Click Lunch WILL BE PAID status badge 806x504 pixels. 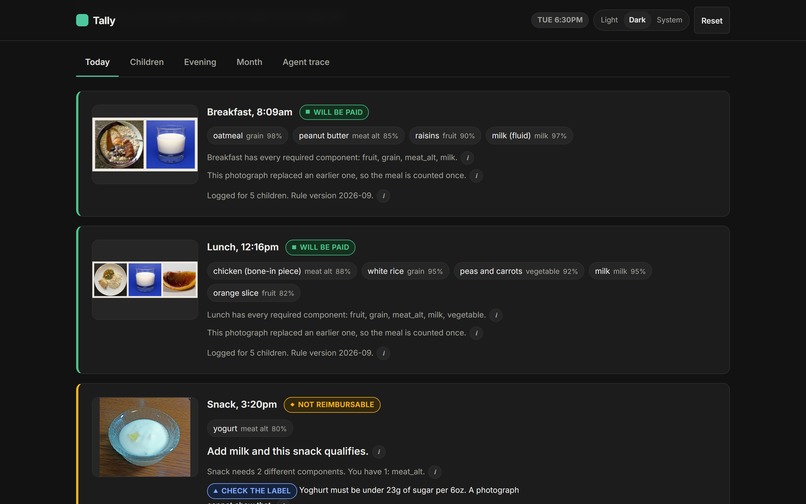click(320, 247)
